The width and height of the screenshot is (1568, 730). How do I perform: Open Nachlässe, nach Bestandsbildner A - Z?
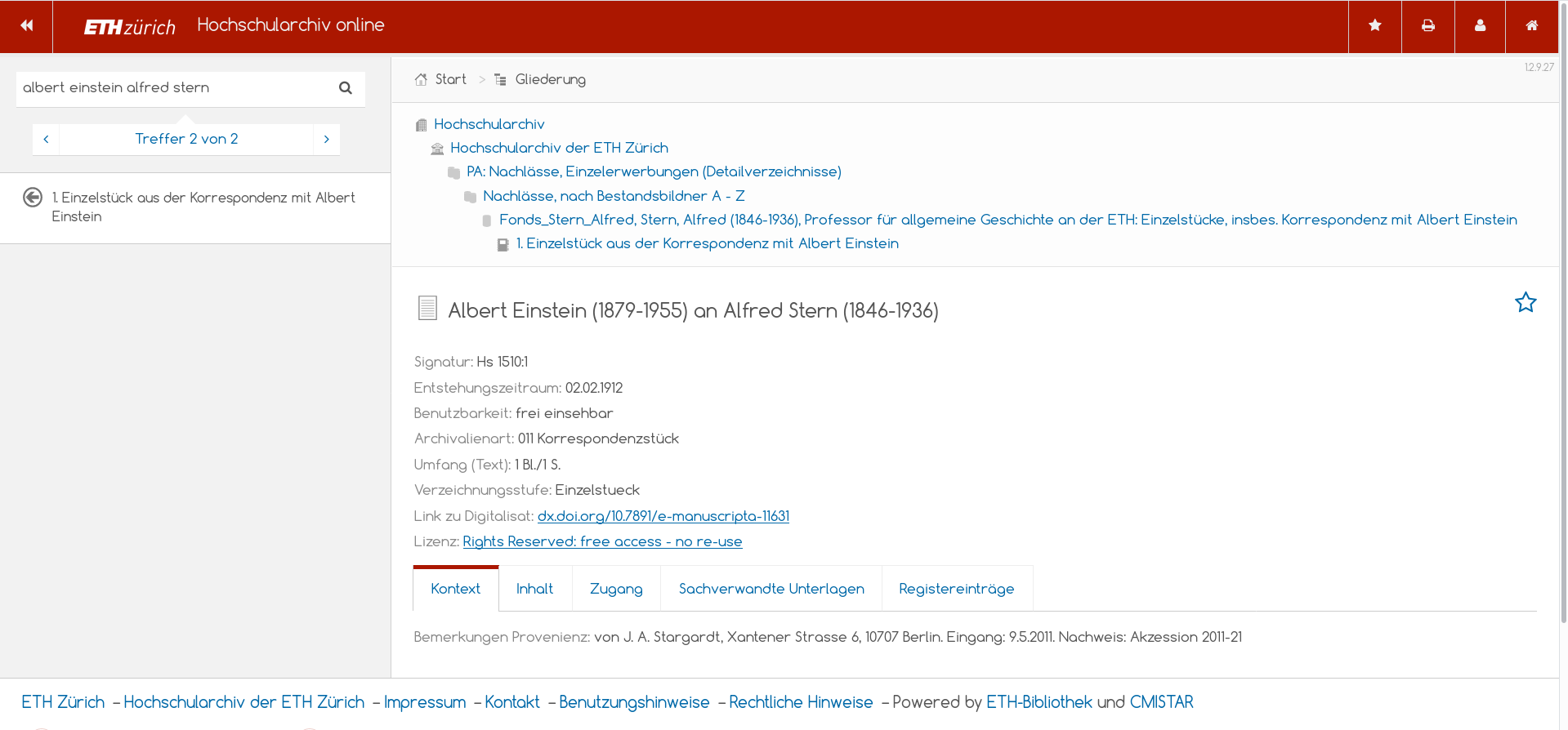[x=613, y=196]
